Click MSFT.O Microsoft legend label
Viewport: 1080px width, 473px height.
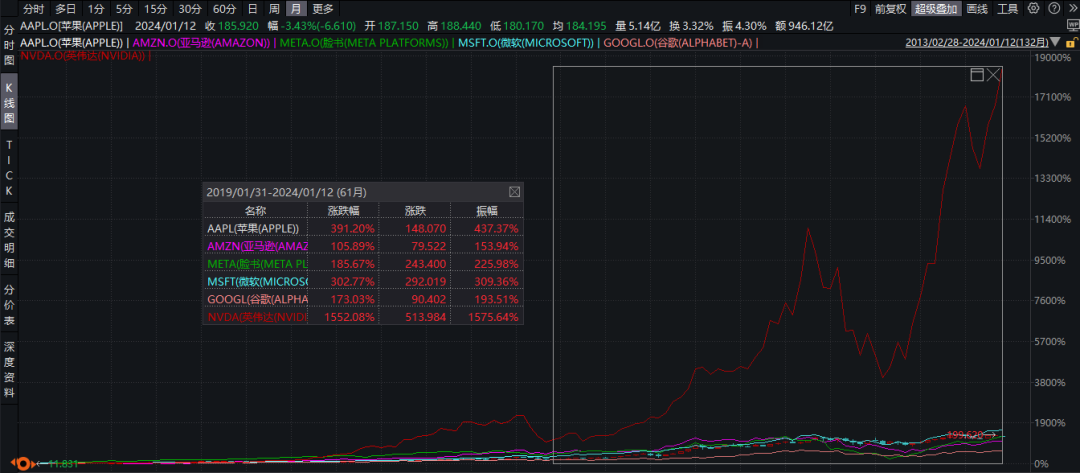click(x=526, y=43)
